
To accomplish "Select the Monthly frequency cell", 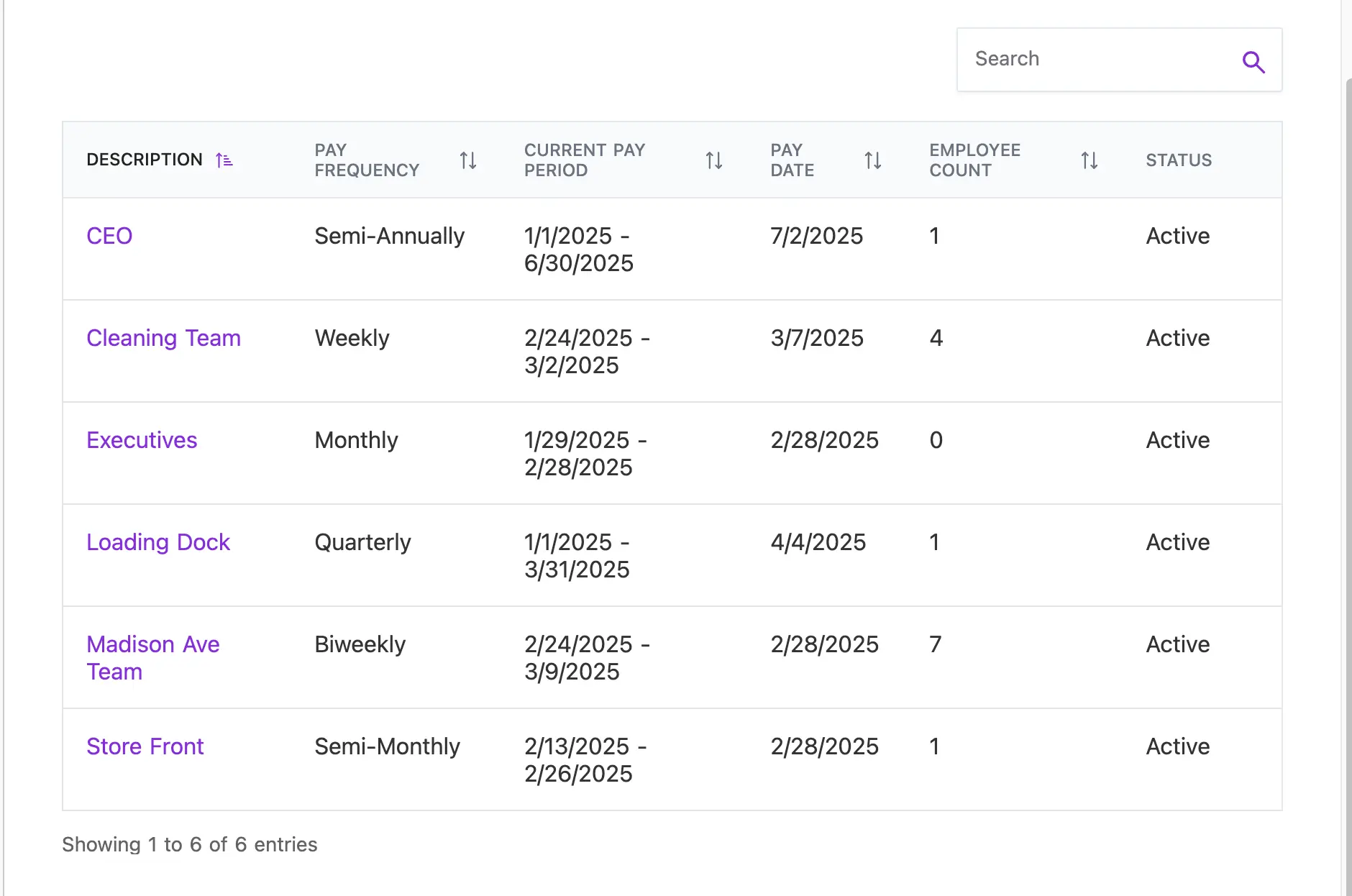I will (356, 440).
